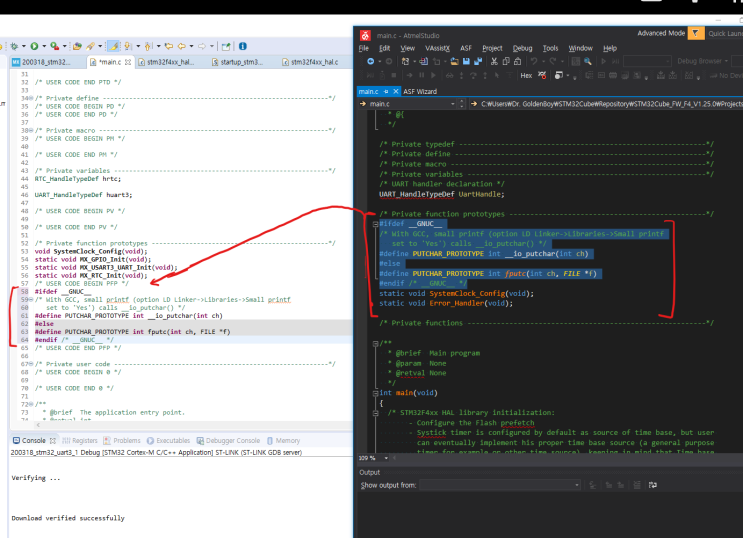The width and height of the screenshot is (743, 538).
Task: Open the dropdown arrow next to the Debug bug icon
Action: [24, 46]
